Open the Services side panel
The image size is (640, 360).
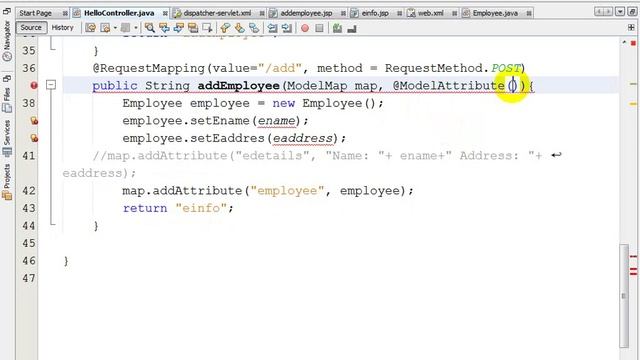(x=7, y=139)
